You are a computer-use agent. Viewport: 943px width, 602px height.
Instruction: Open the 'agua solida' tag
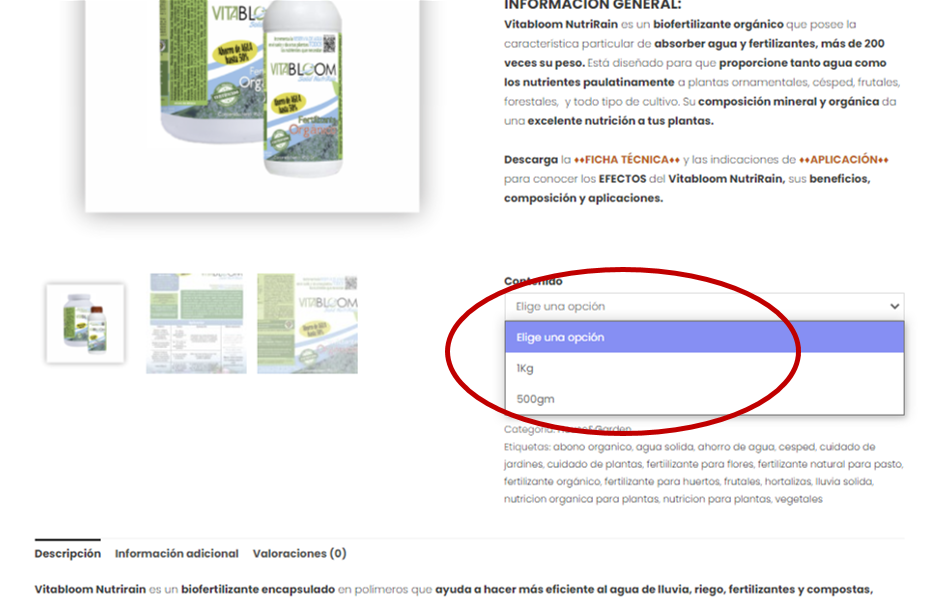[665, 447]
